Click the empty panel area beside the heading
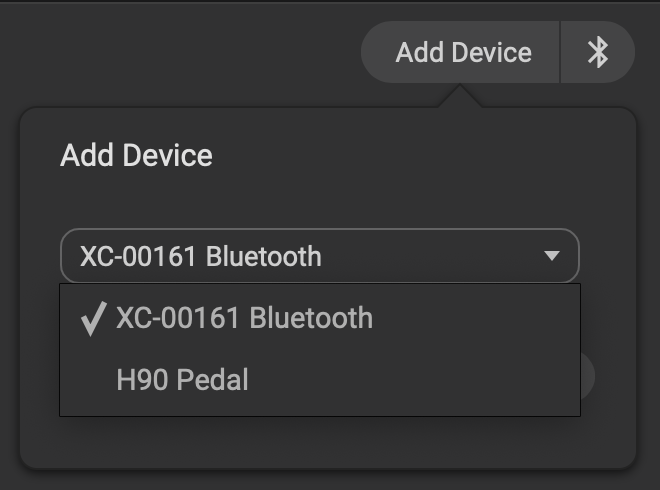This screenshot has height=490, width=660. [x=420, y=156]
